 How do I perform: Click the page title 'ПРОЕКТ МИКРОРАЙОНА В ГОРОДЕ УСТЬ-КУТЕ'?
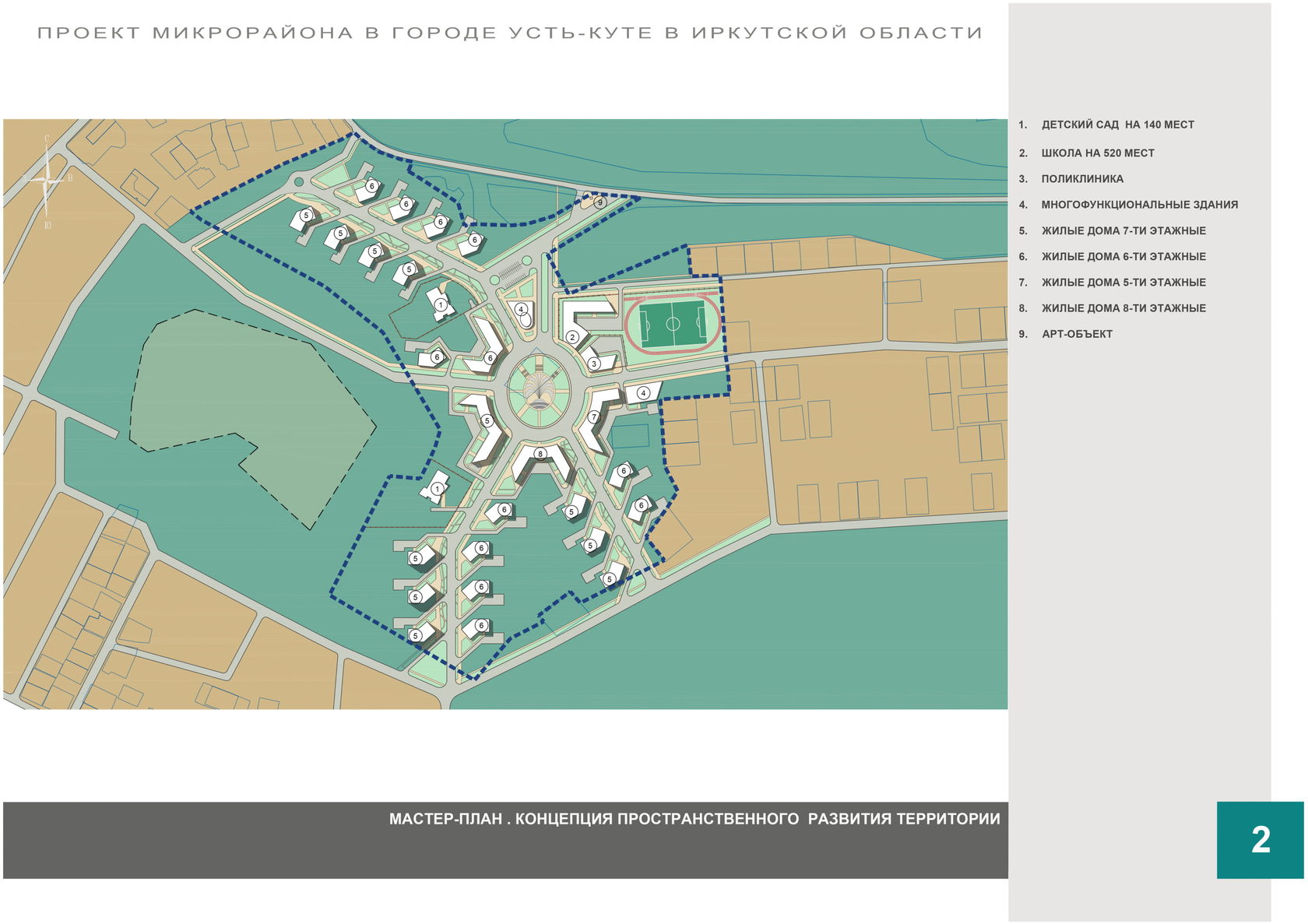pos(510,33)
